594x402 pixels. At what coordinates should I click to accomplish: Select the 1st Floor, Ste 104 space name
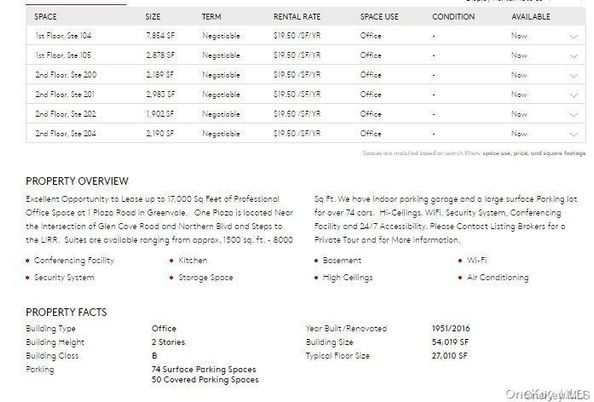coord(63,36)
